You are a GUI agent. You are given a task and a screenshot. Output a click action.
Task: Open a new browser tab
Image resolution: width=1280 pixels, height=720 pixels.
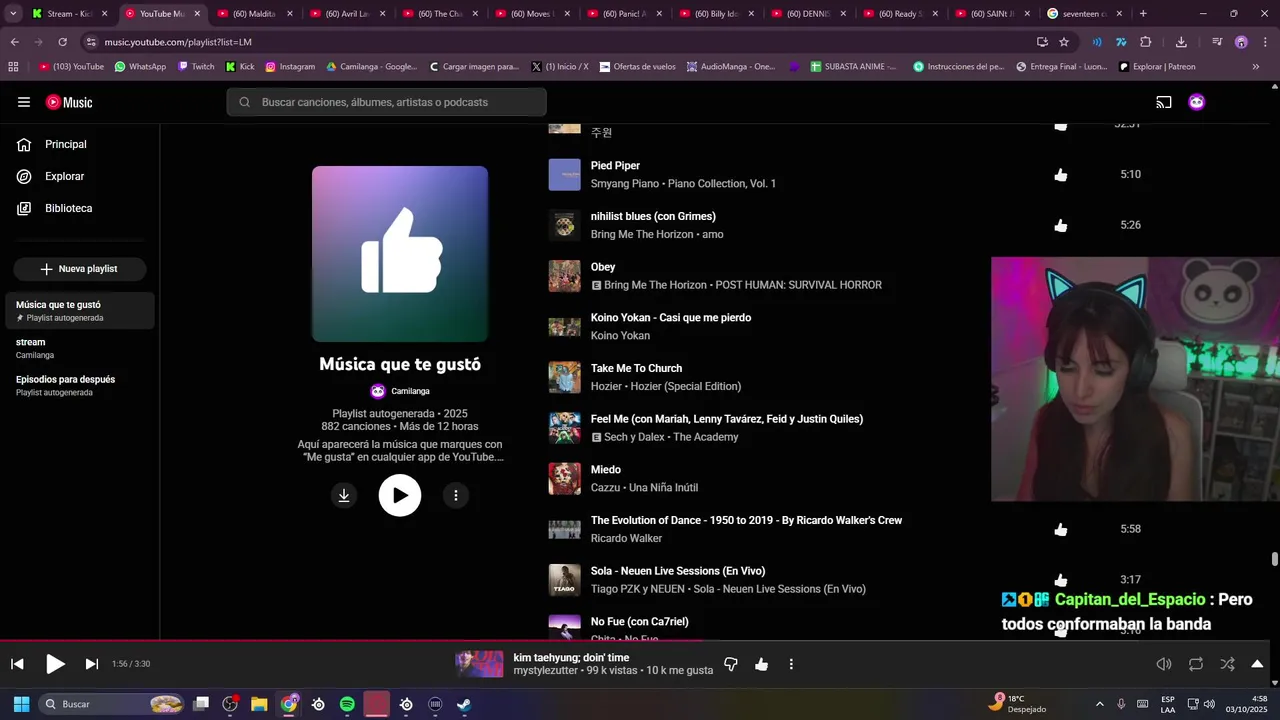coord(1143,14)
